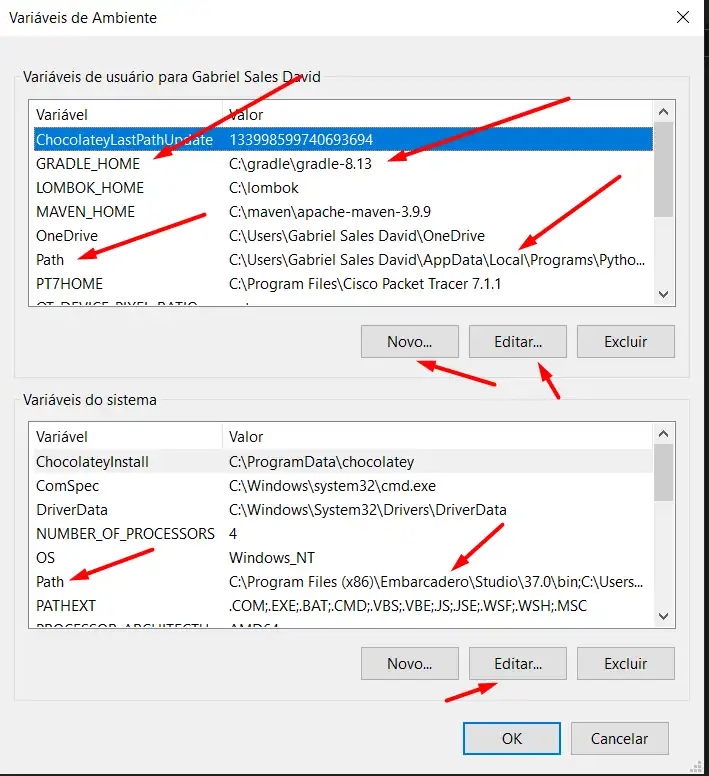Select Path in user variables list
The height and width of the screenshot is (776, 709).
pyautogui.click(x=50, y=260)
